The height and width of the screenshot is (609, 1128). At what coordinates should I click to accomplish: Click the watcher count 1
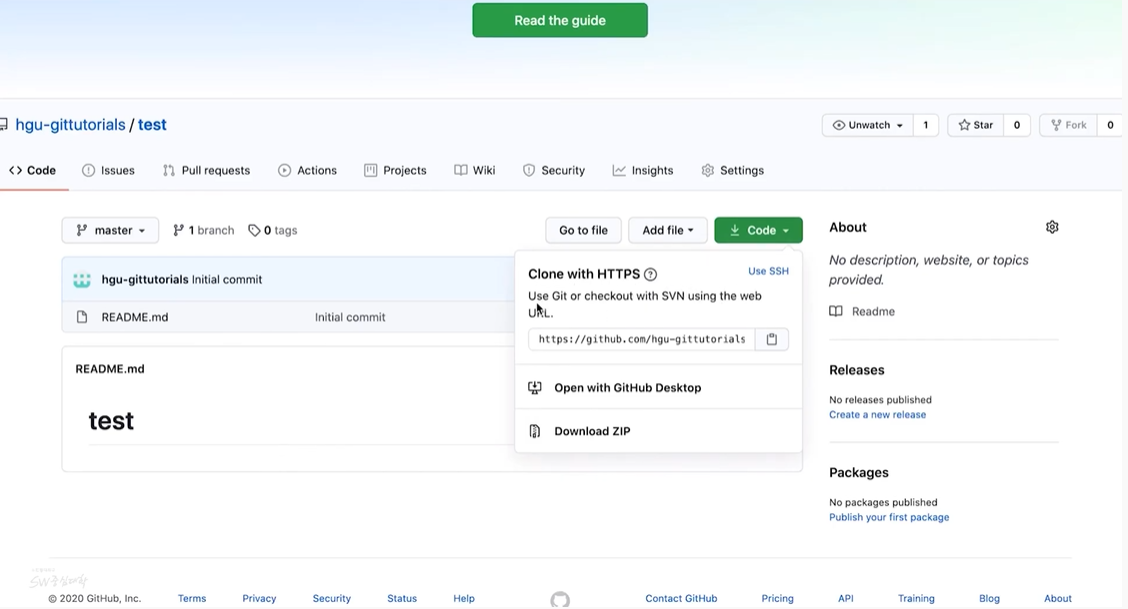(926, 125)
